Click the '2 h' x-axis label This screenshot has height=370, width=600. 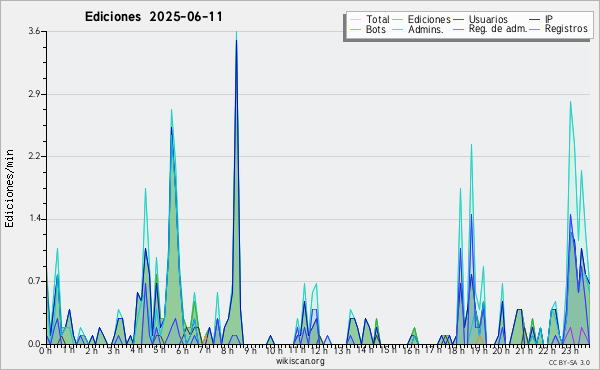(91, 351)
